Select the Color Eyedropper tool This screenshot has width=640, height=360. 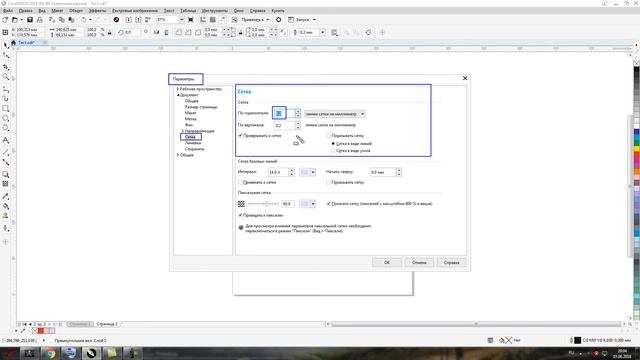[x=6, y=196]
